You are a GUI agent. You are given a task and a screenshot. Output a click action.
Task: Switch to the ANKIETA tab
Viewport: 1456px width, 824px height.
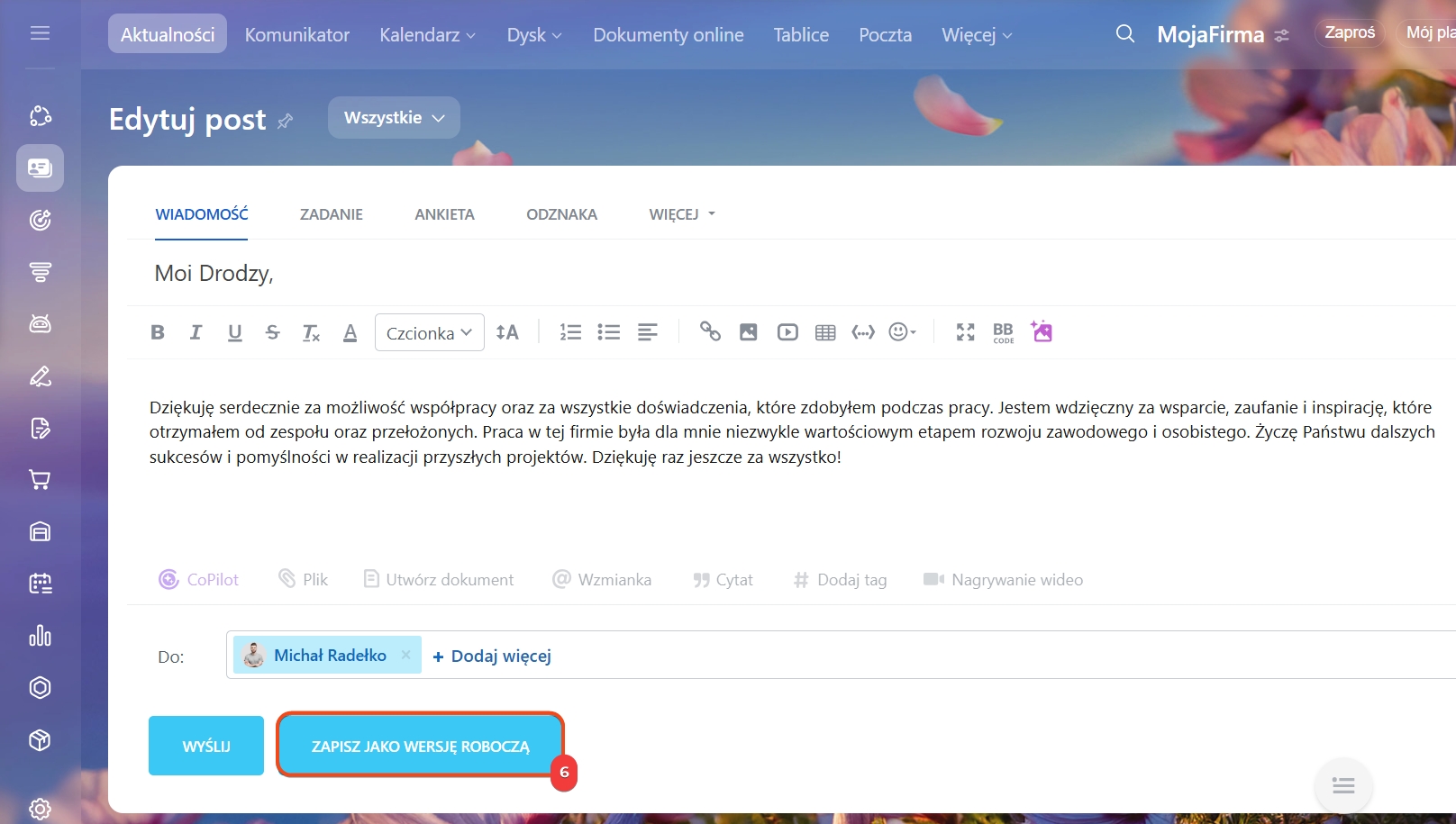click(x=444, y=214)
